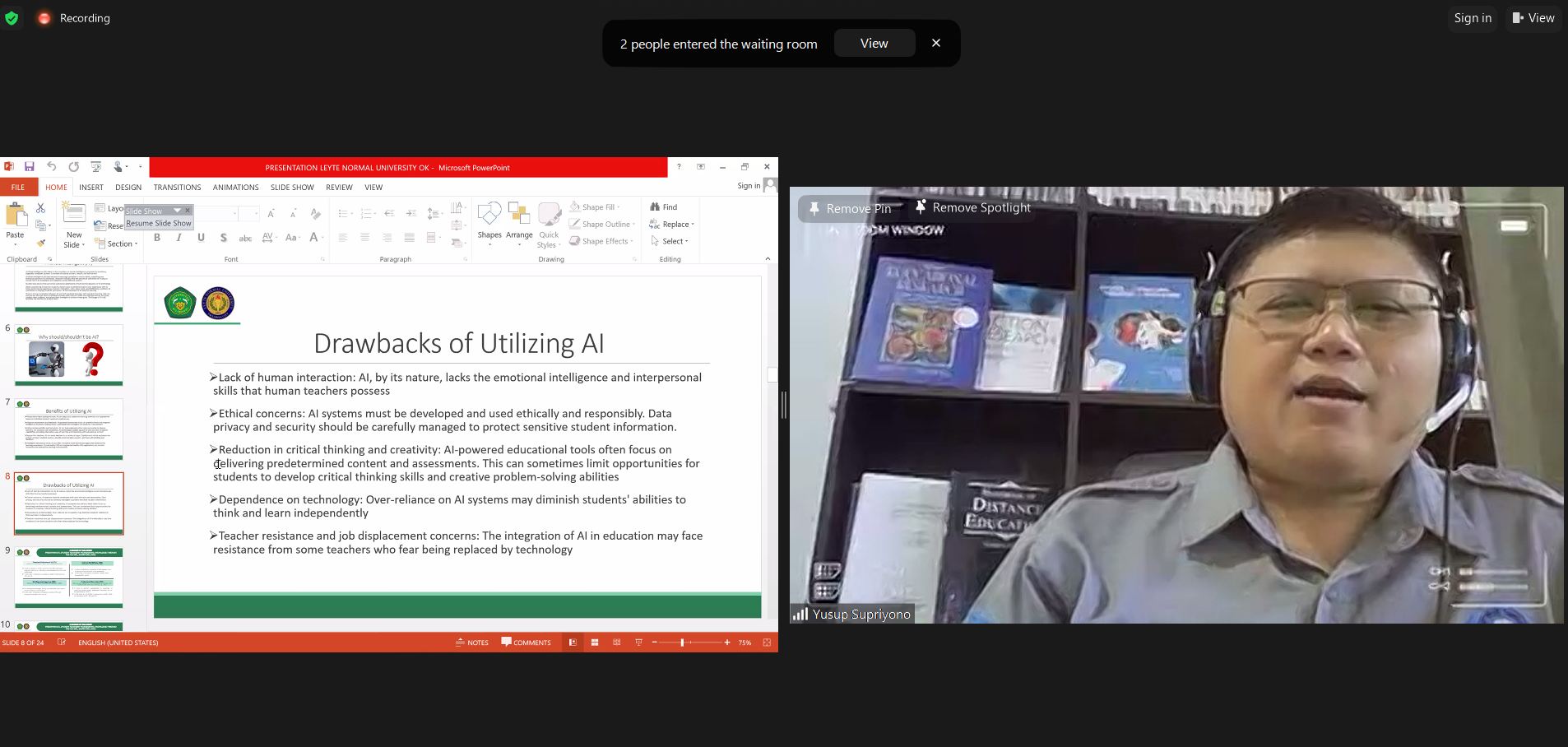Select slide 6 thumbnail with question mark
The image size is (1568, 747).
click(68, 355)
